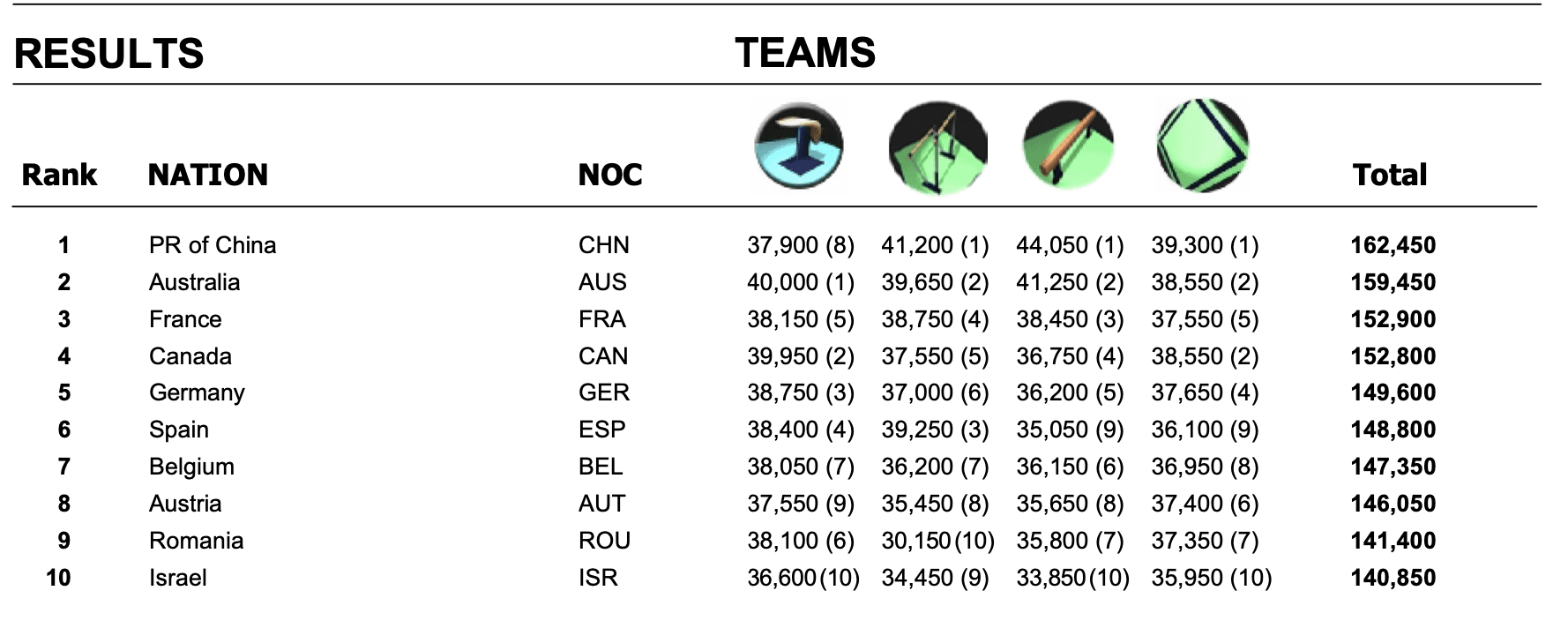Click the floor exercise apparatus icon
This screenshot has width=1568, height=628.
pyautogui.click(x=1202, y=146)
